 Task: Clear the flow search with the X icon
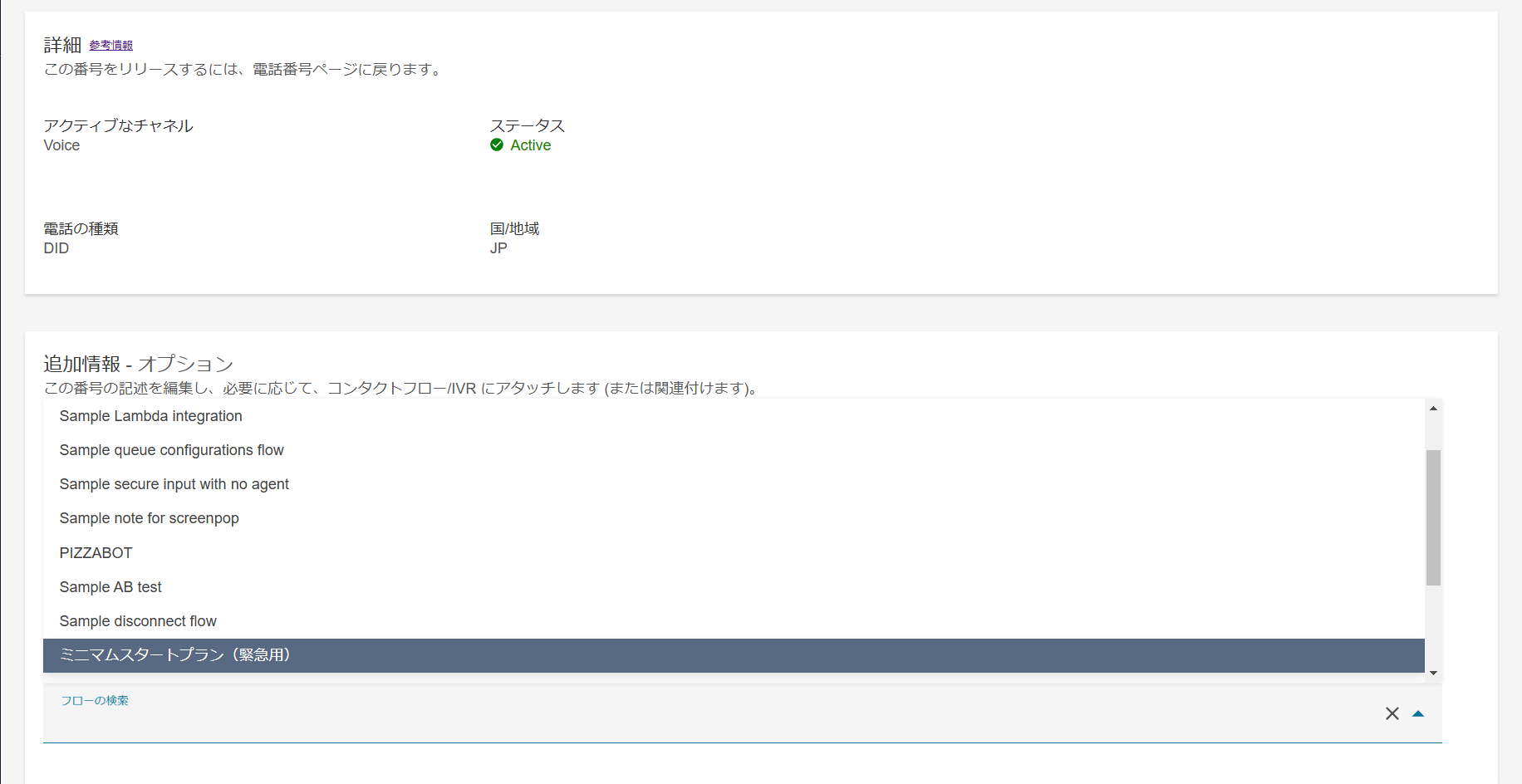[1392, 713]
